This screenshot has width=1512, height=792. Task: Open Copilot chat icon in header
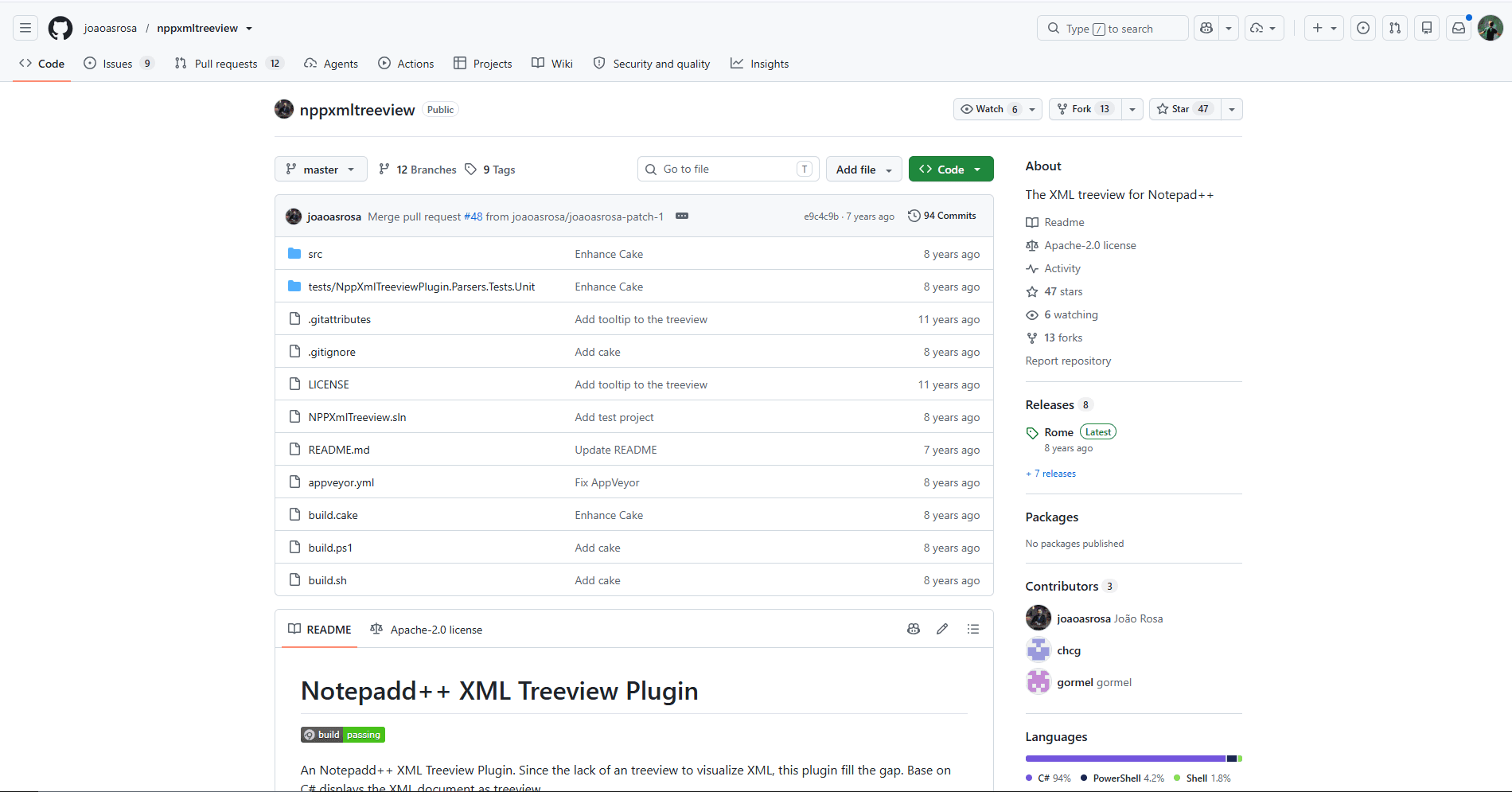point(1206,28)
